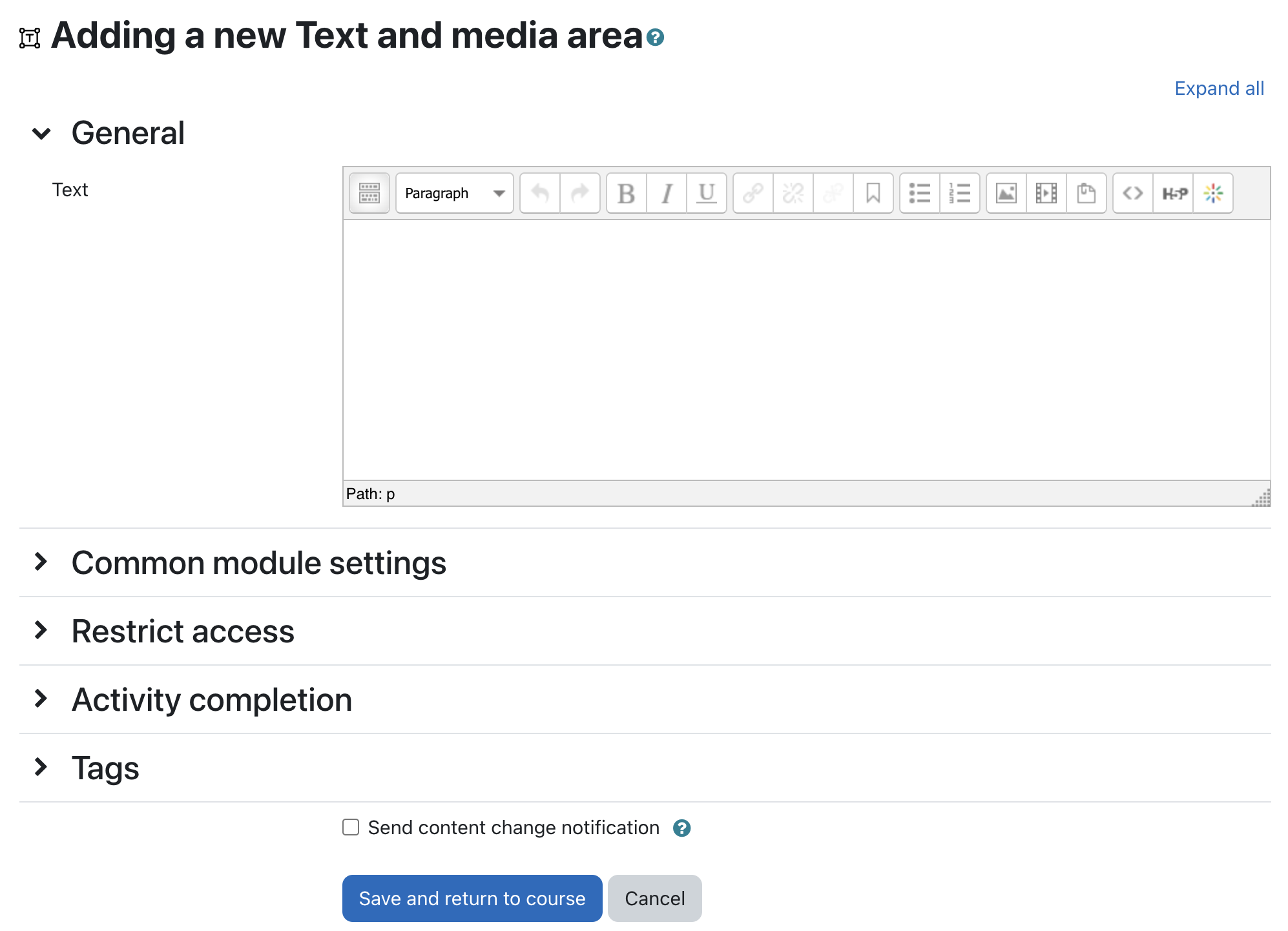Image resolution: width=1288 pixels, height=931 pixels.
Task: Expand the Activity completion section
Action: (x=212, y=699)
